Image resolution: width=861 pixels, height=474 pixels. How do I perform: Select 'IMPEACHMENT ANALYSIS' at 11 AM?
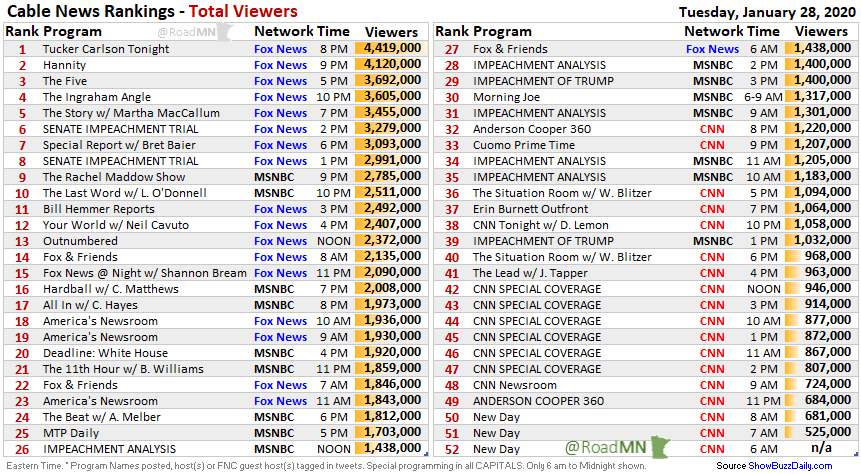click(x=539, y=161)
